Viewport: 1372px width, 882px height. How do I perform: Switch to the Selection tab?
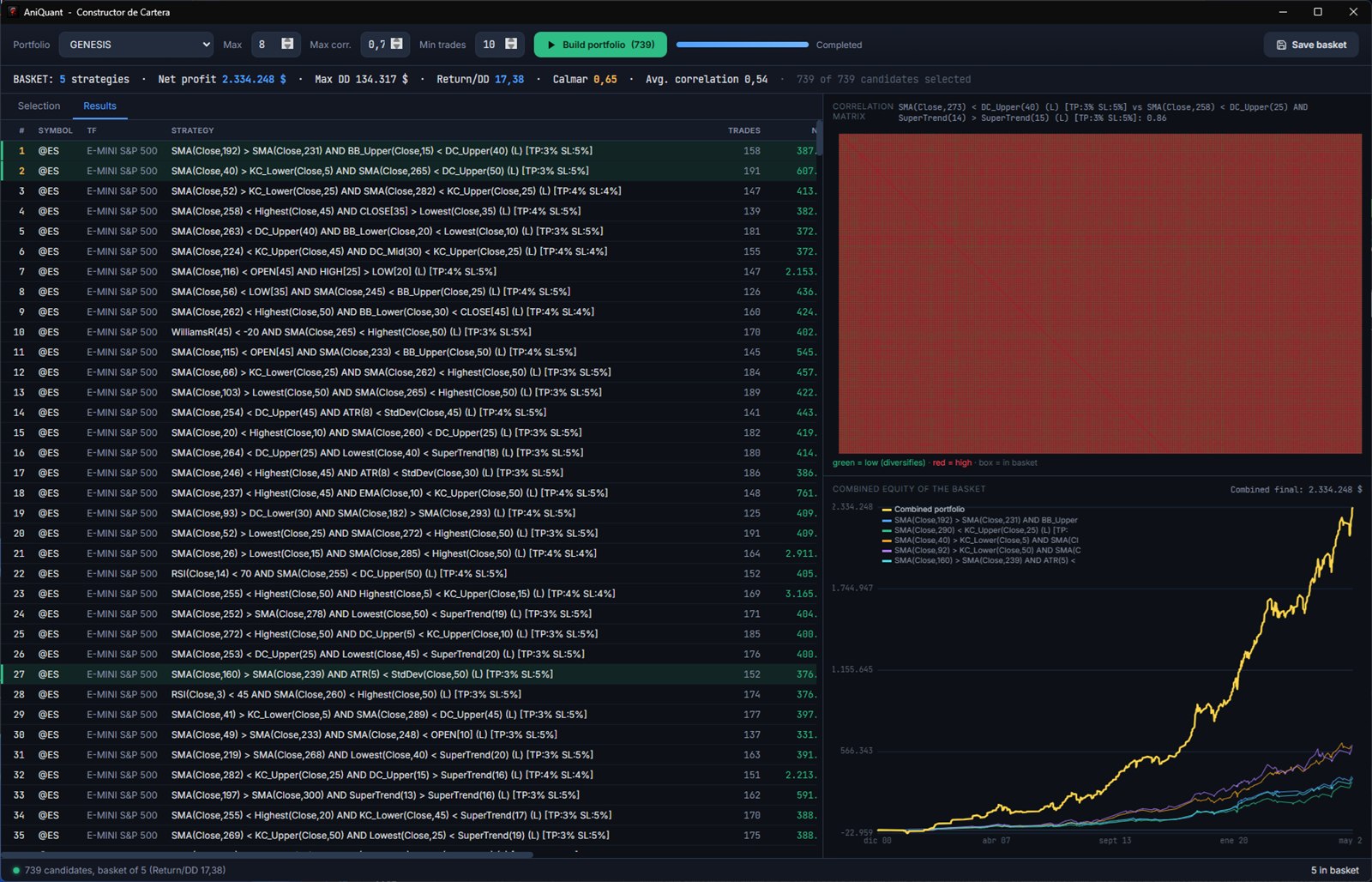coord(39,106)
